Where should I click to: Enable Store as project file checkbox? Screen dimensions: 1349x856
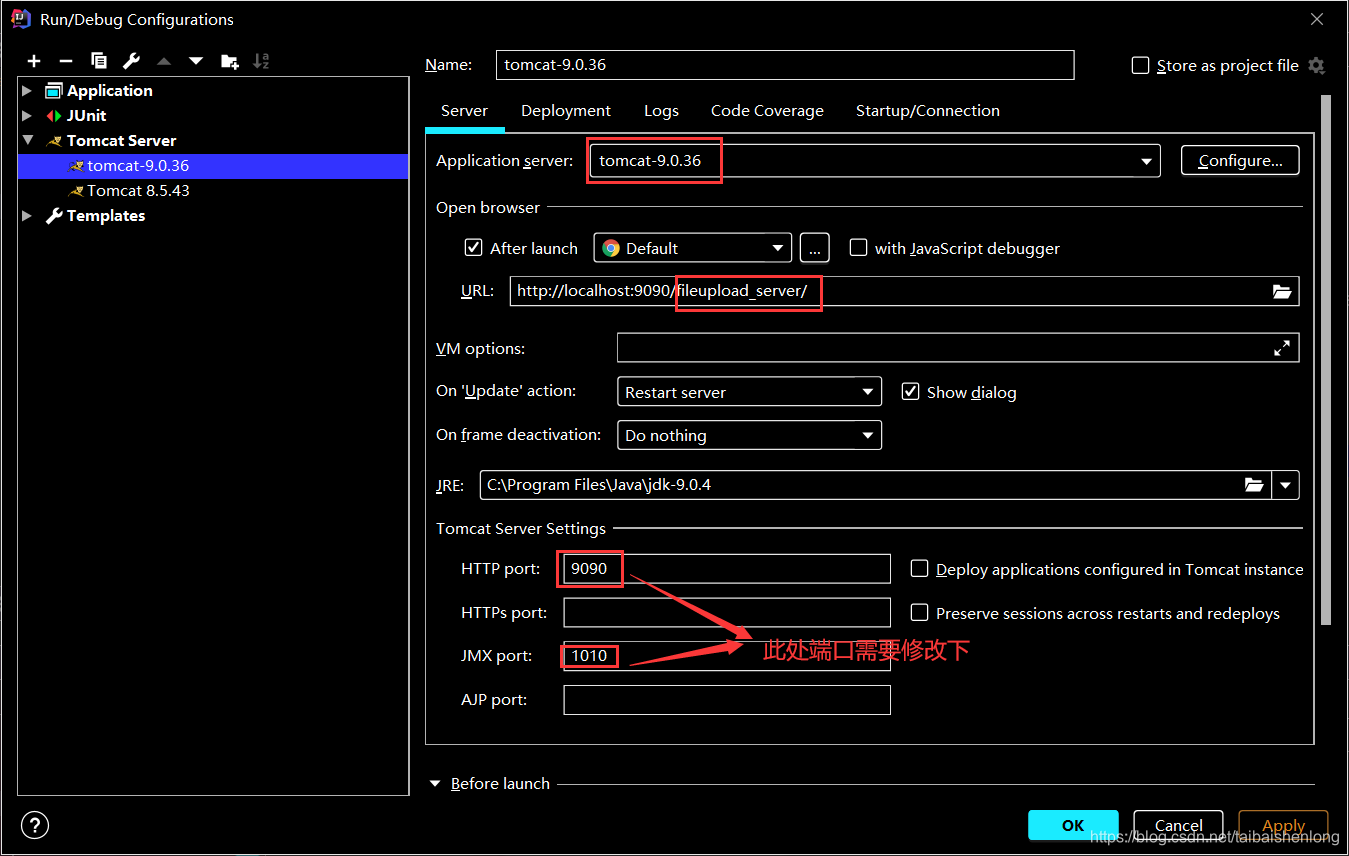click(1140, 65)
